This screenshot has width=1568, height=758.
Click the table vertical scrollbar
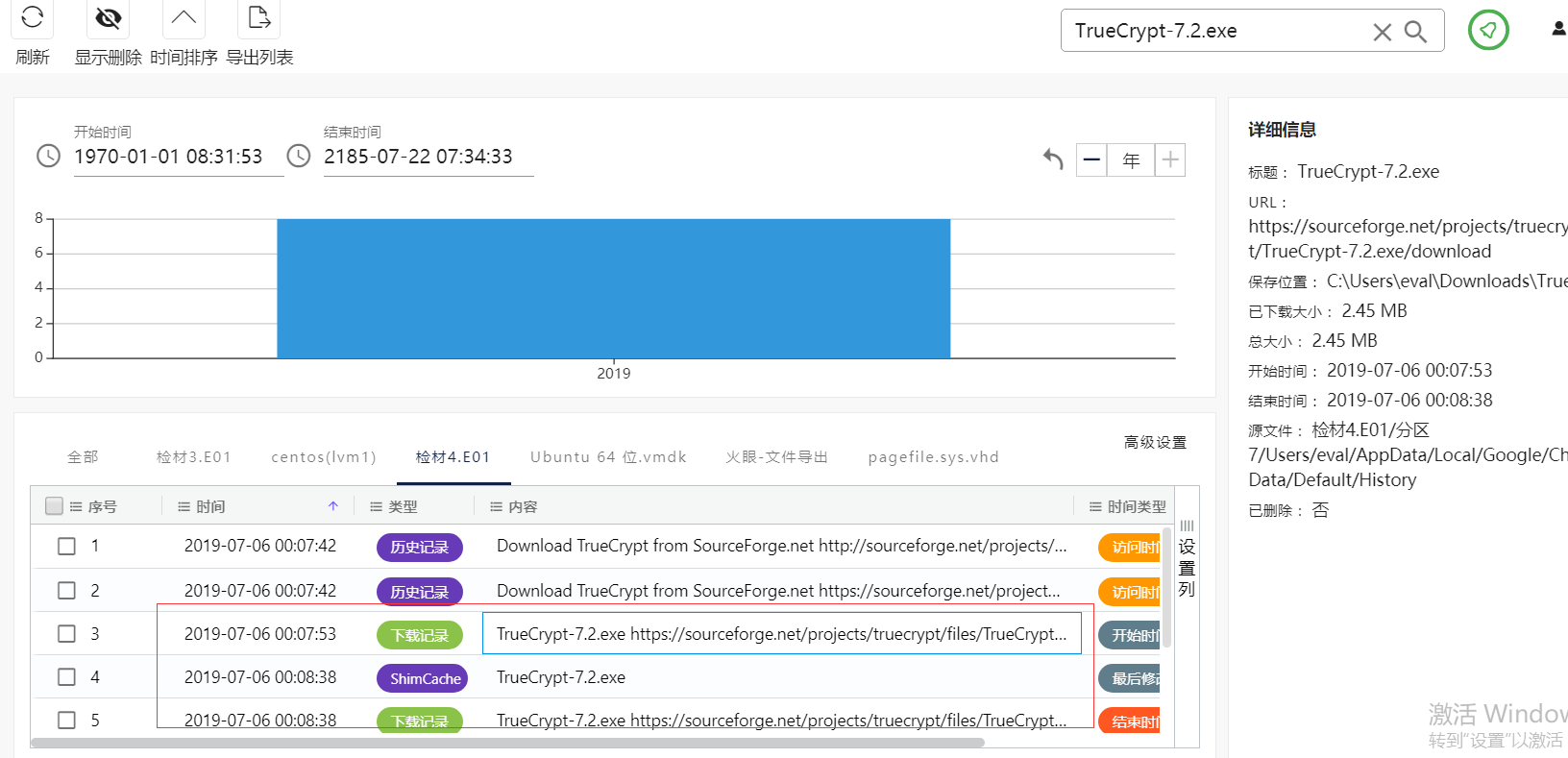[1166, 587]
